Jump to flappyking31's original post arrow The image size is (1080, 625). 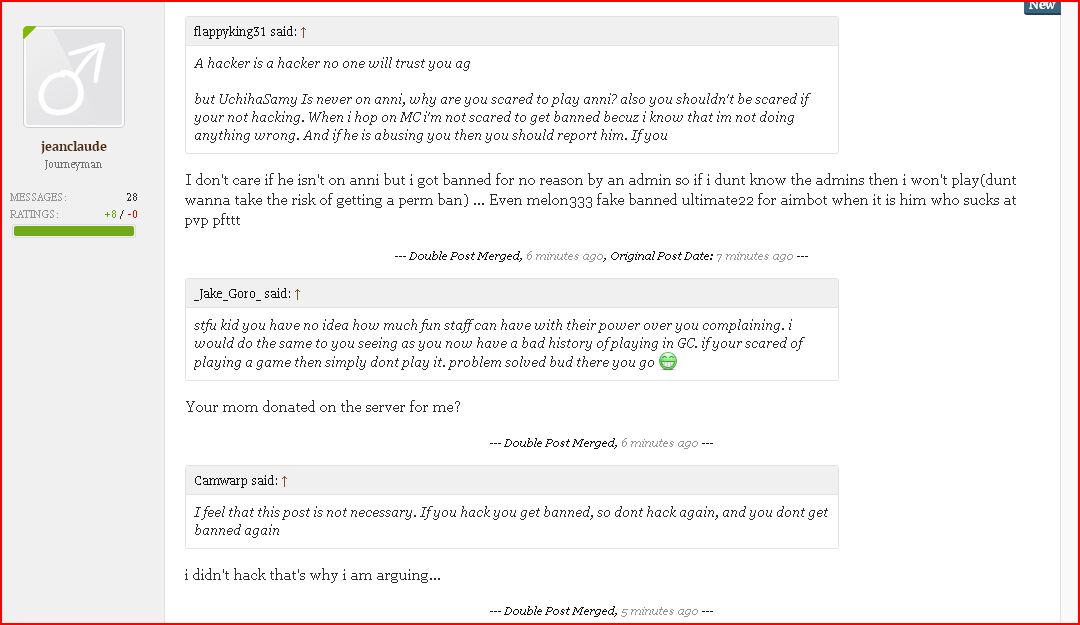coord(303,32)
